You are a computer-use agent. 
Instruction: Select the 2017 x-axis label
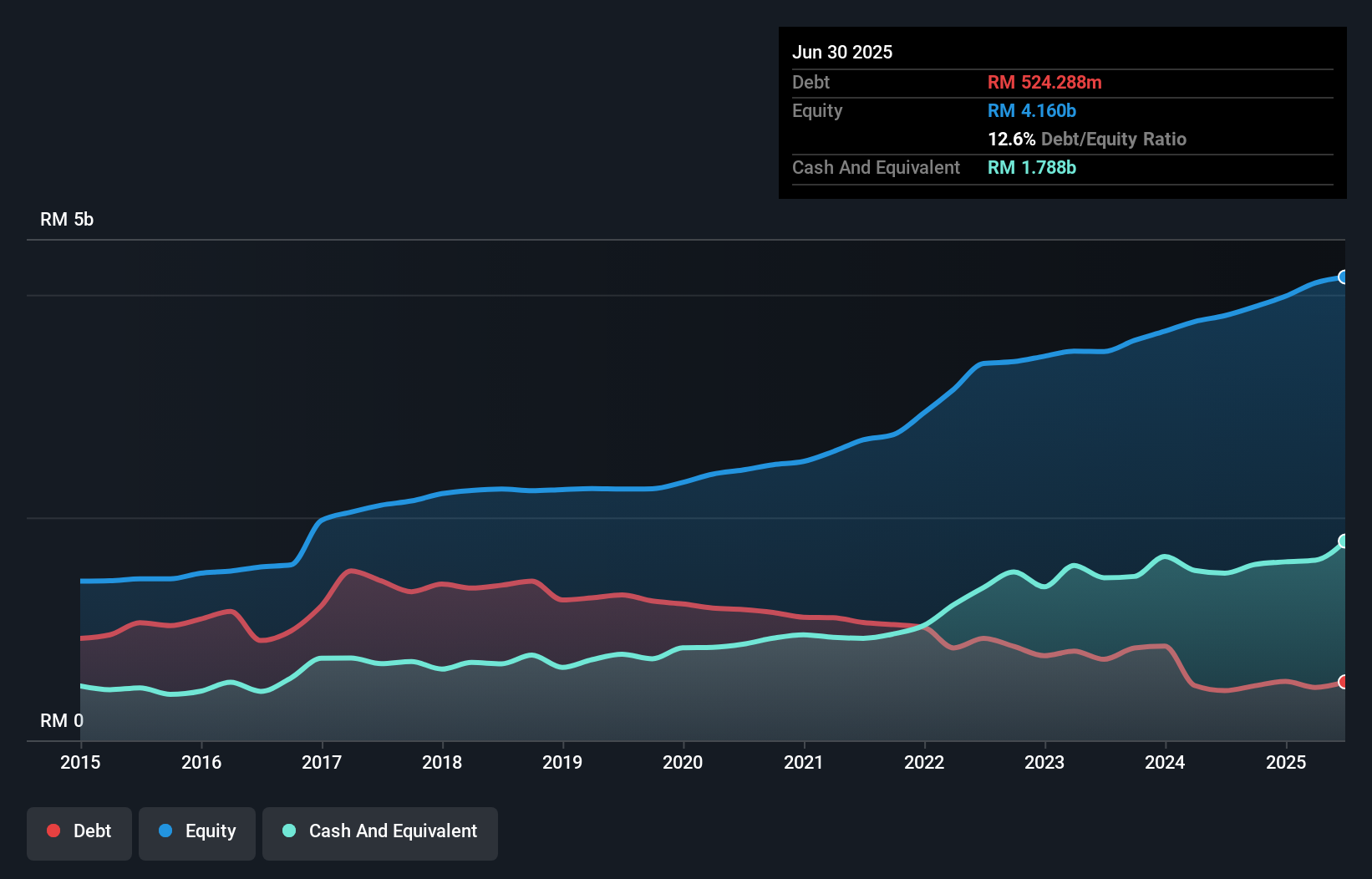322,762
